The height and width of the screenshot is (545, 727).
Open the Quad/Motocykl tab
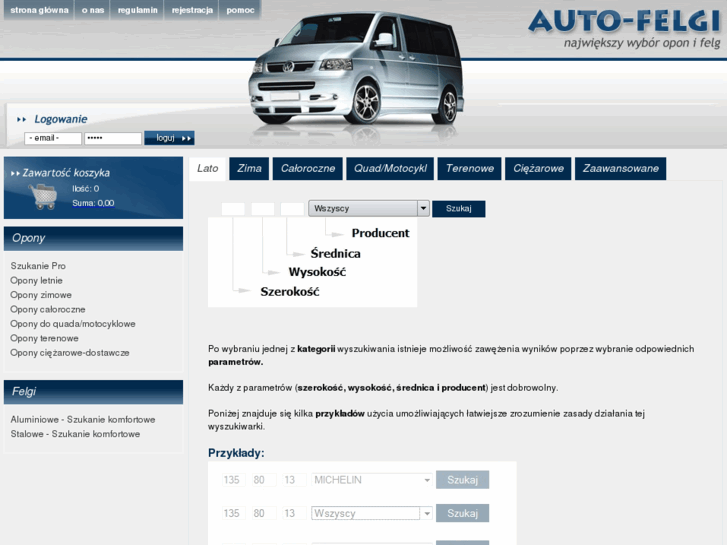pos(390,168)
